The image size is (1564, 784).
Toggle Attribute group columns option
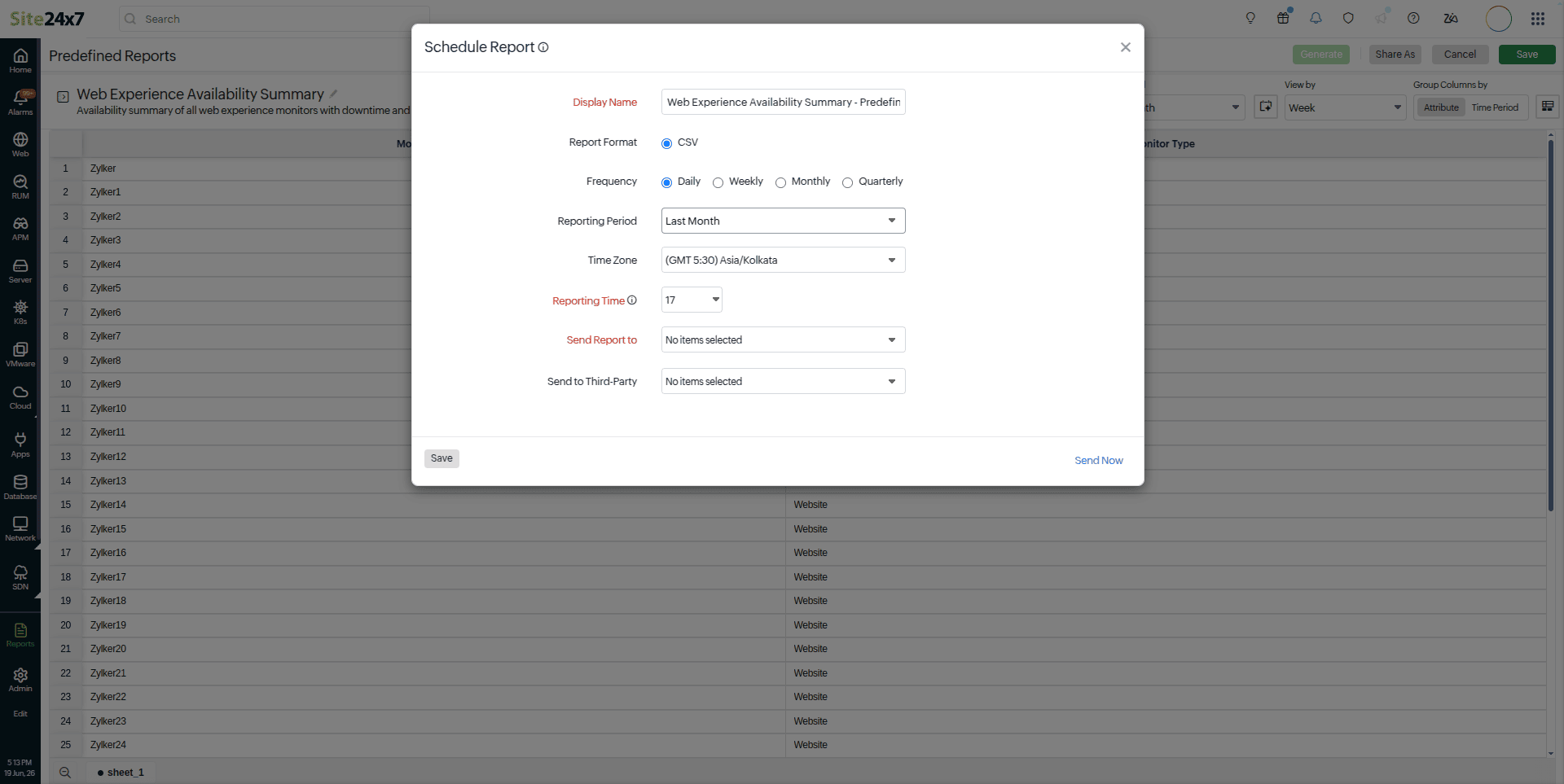[x=1441, y=107]
